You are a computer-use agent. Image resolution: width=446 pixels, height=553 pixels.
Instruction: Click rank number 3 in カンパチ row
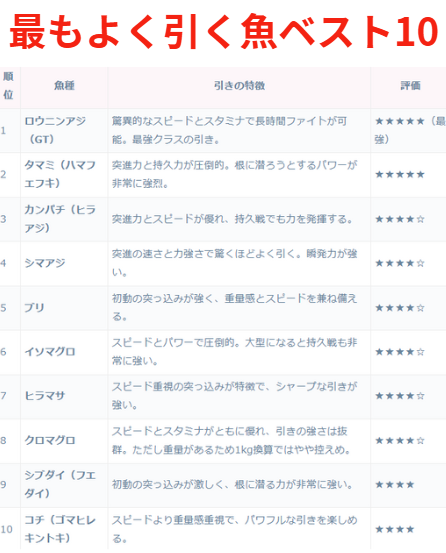[3, 219]
